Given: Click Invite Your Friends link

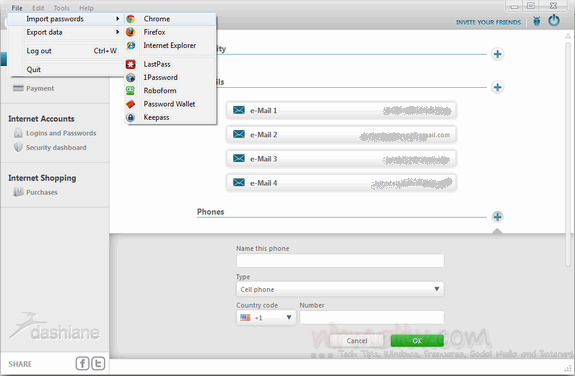Looking at the screenshot, I should [x=488, y=22].
